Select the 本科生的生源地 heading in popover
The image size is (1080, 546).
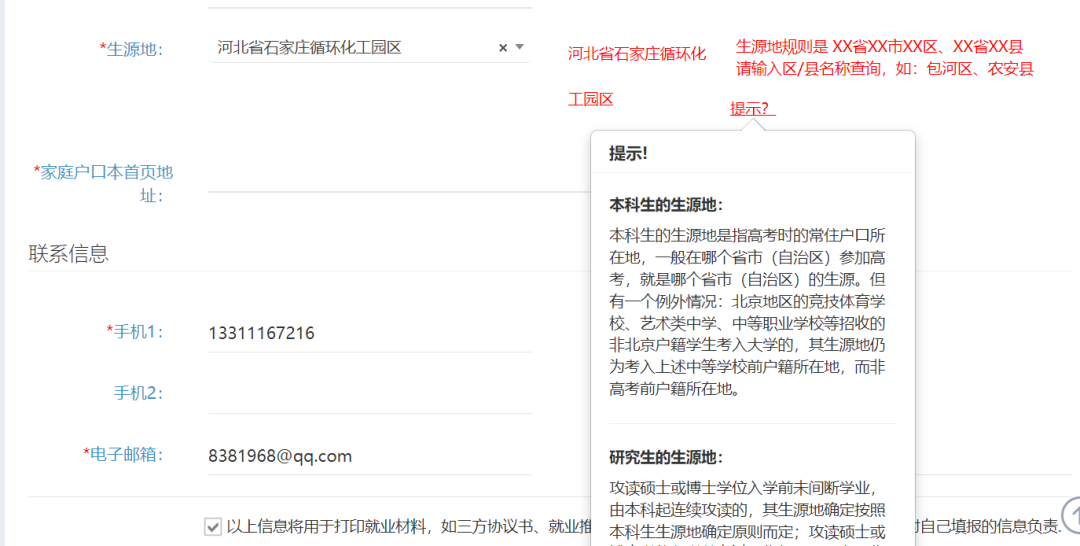click(666, 205)
